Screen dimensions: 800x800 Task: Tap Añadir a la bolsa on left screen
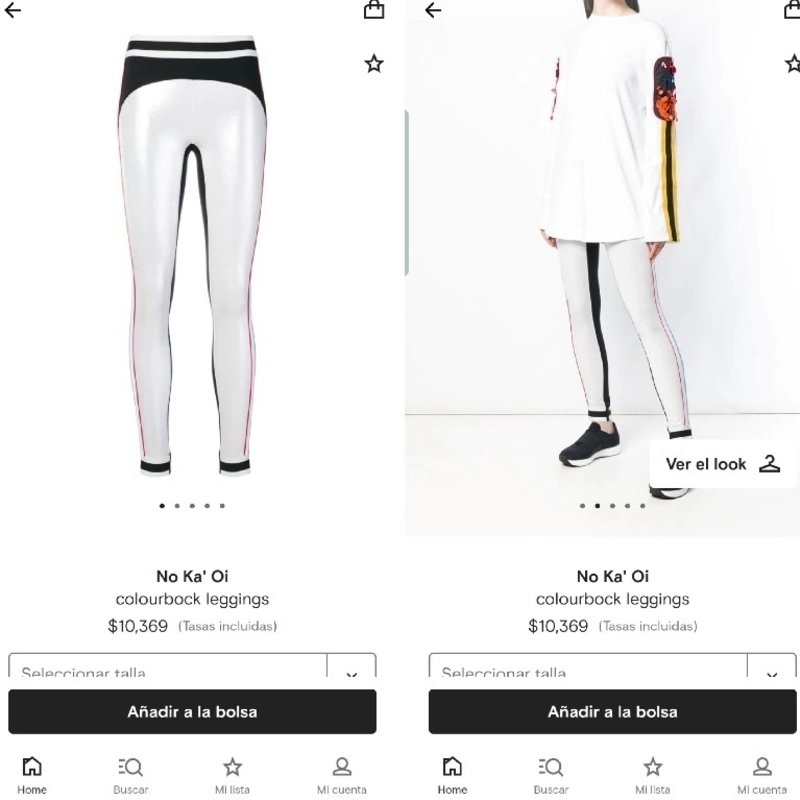pyautogui.click(x=192, y=712)
